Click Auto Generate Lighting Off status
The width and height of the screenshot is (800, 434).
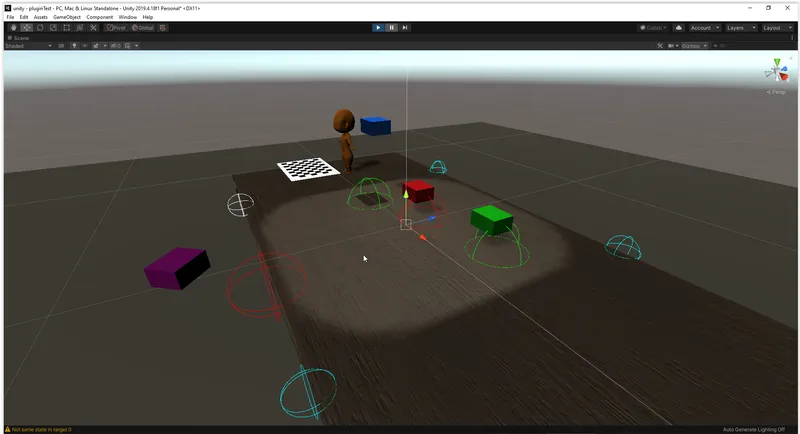tap(754, 429)
